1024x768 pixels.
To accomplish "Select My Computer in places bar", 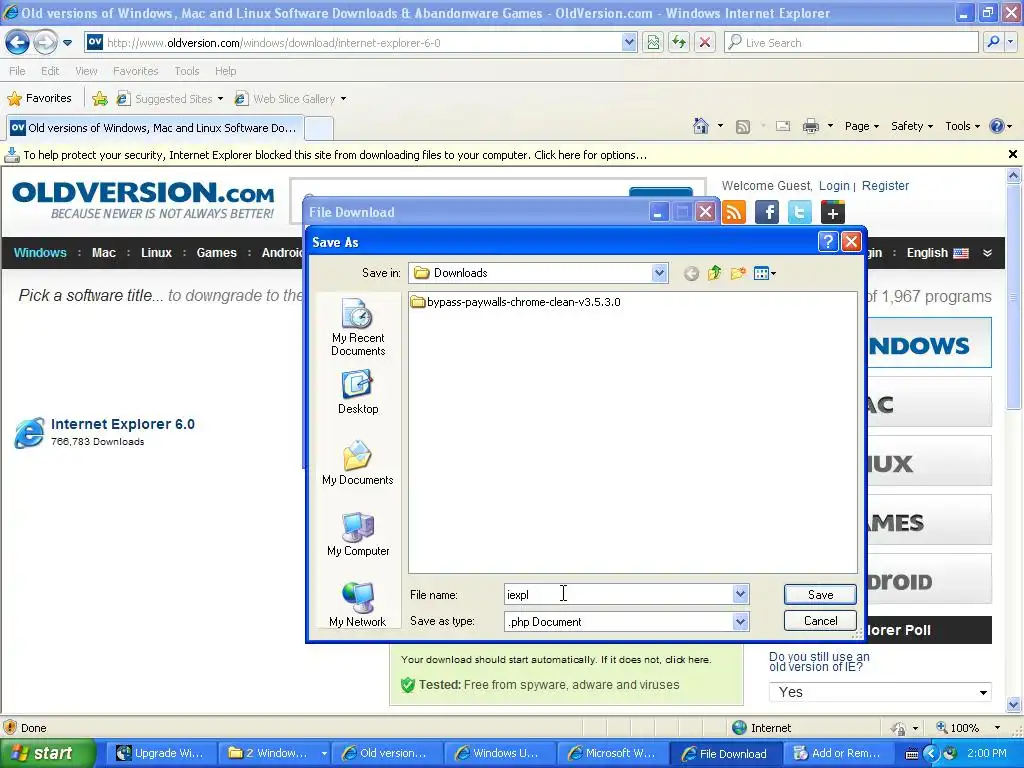I will tap(358, 534).
